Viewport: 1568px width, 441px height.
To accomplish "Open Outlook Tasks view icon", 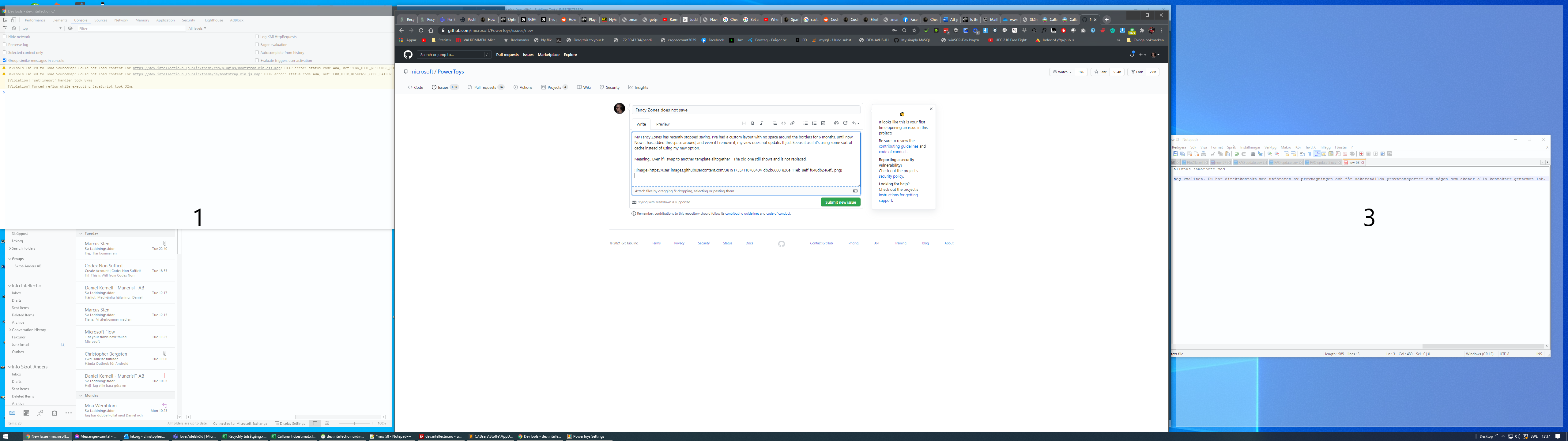I will pyautogui.click(x=54, y=413).
